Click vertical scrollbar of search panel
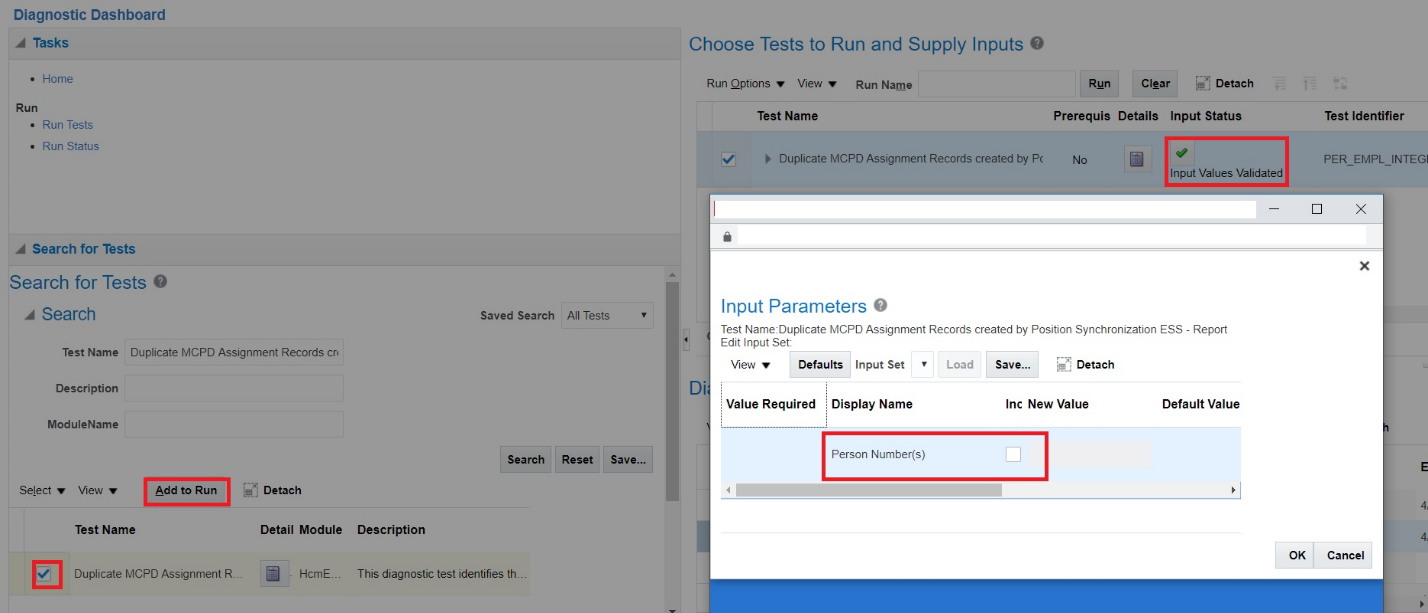Viewport: 1428px width, 613px height. (x=672, y=392)
